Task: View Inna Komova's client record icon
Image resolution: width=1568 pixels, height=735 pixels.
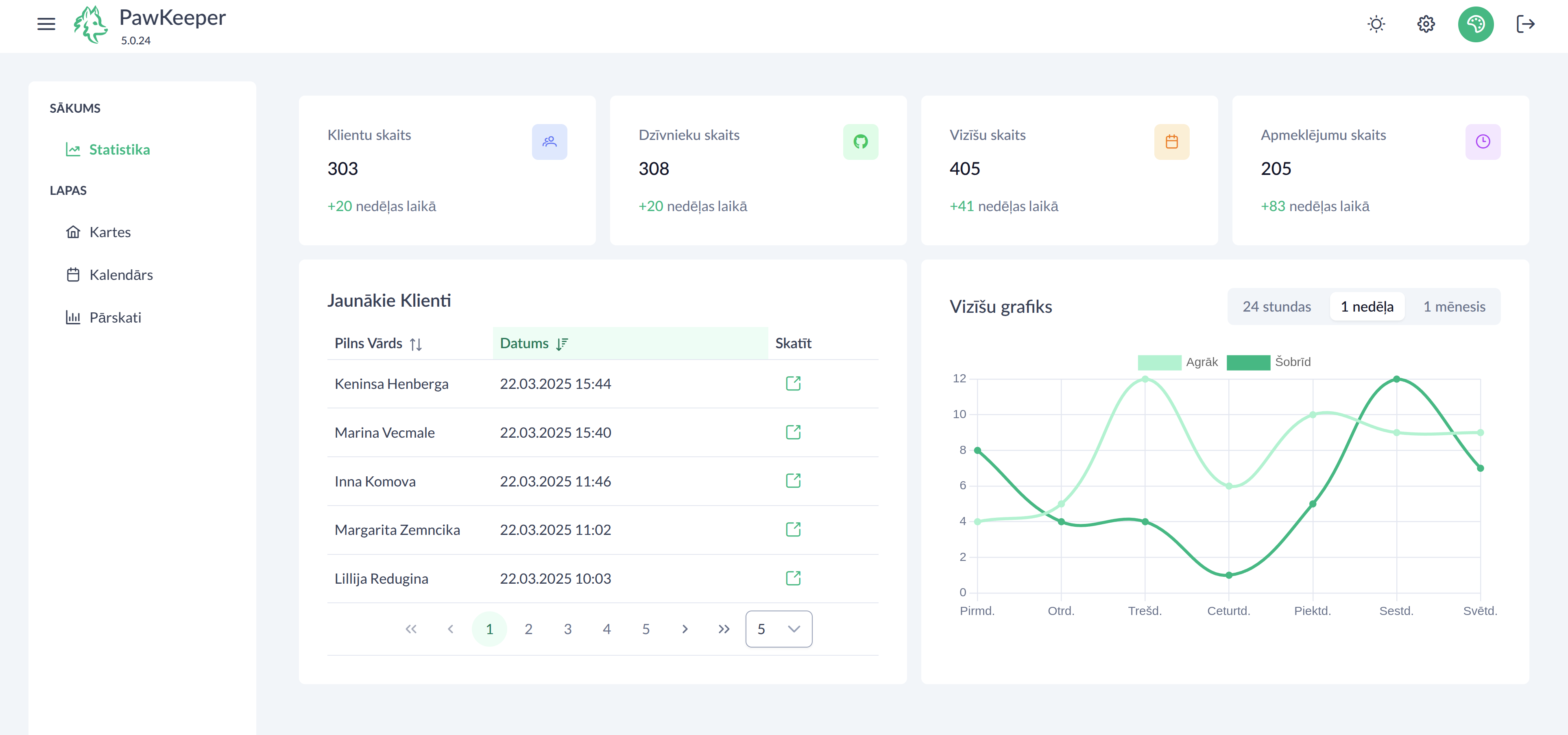Action: coord(792,481)
